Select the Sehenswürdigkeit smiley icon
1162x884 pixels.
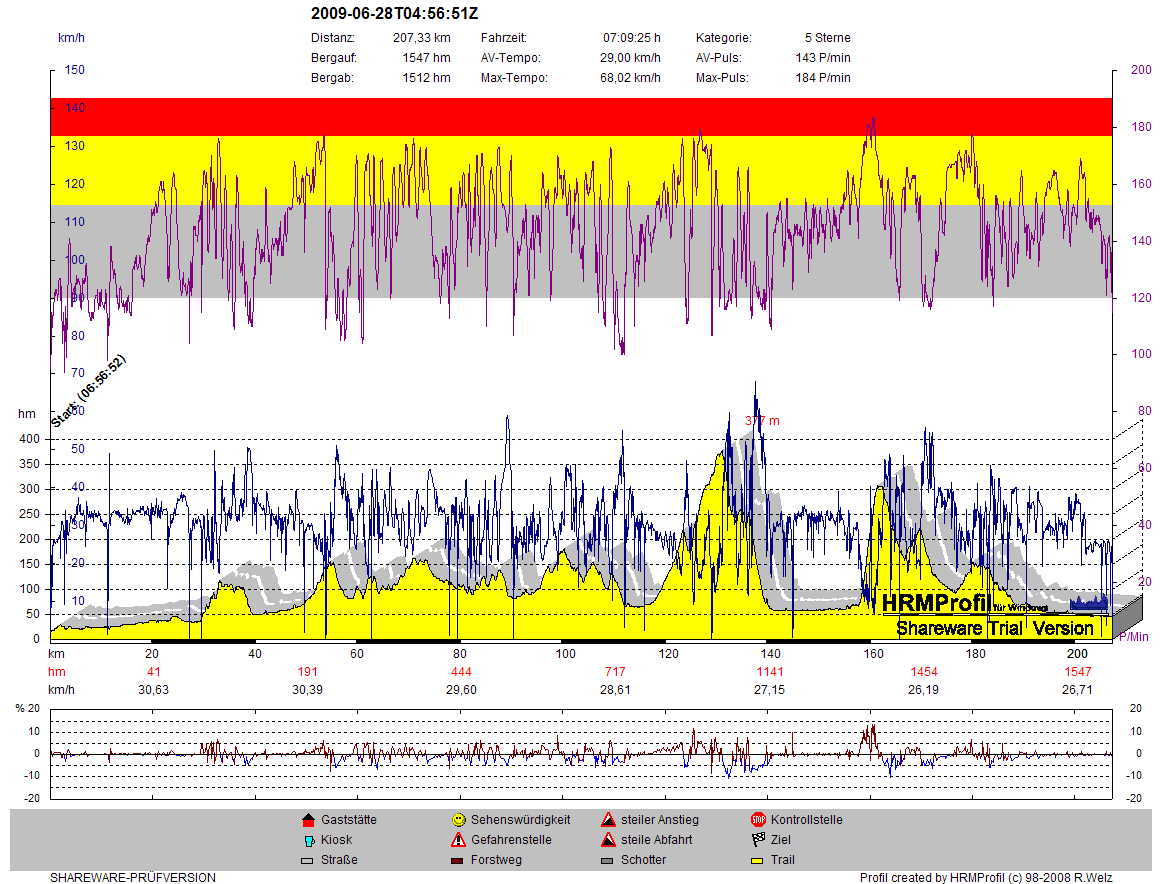click(x=458, y=820)
